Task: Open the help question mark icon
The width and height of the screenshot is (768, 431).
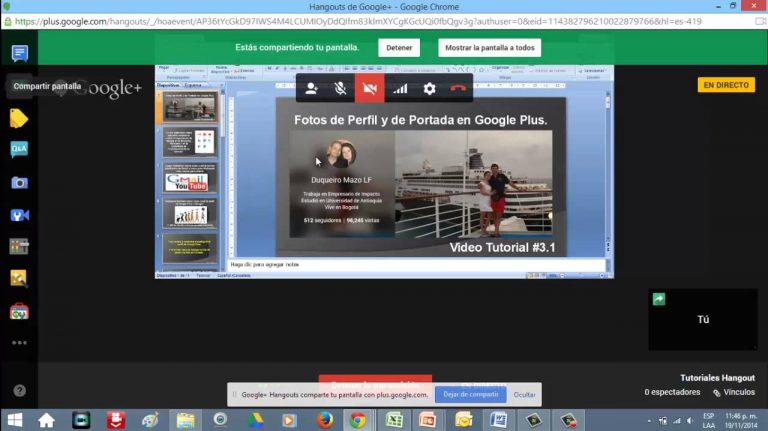Action: coord(20,390)
